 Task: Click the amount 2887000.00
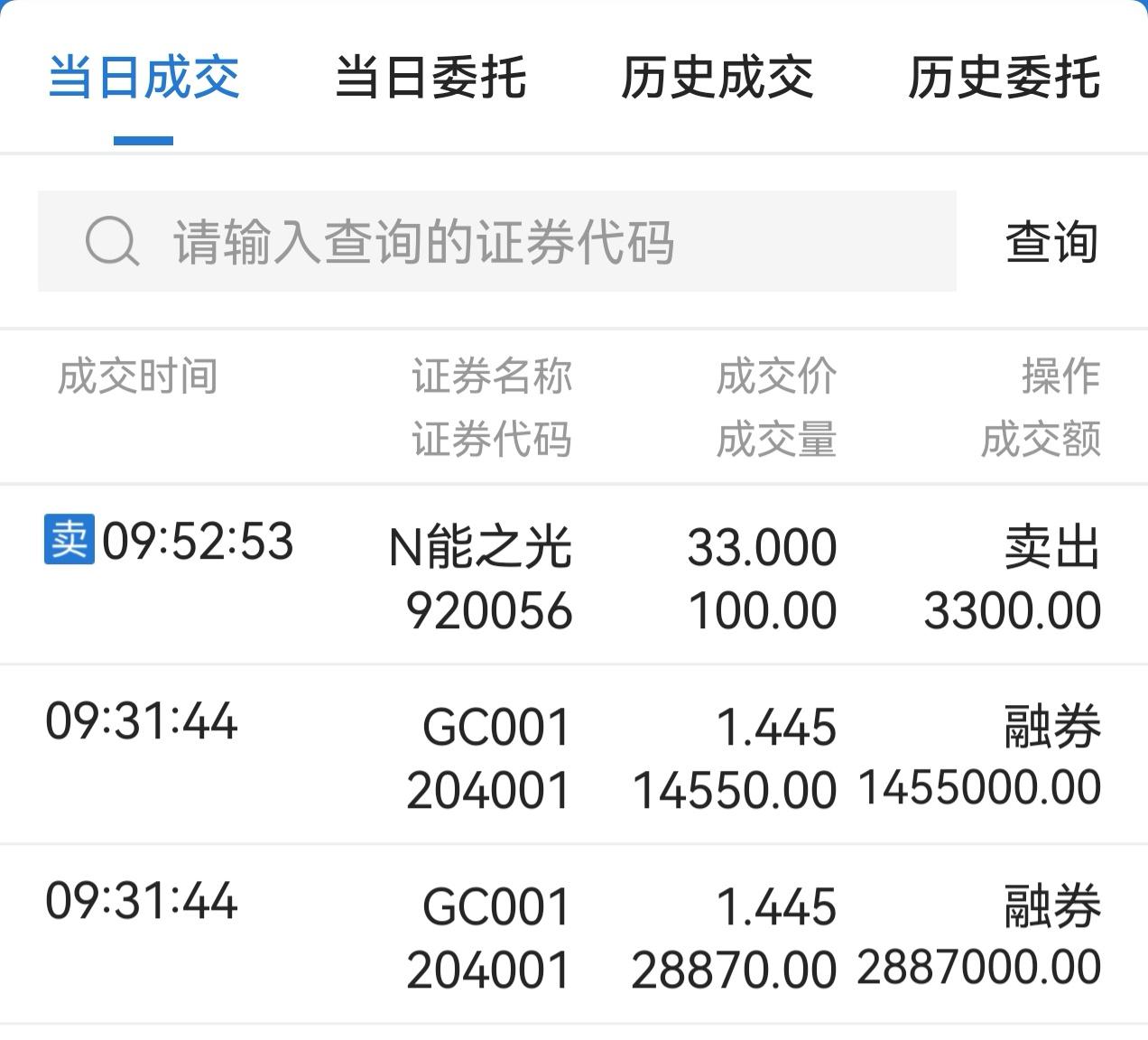pyautogui.click(x=979, y=968)
